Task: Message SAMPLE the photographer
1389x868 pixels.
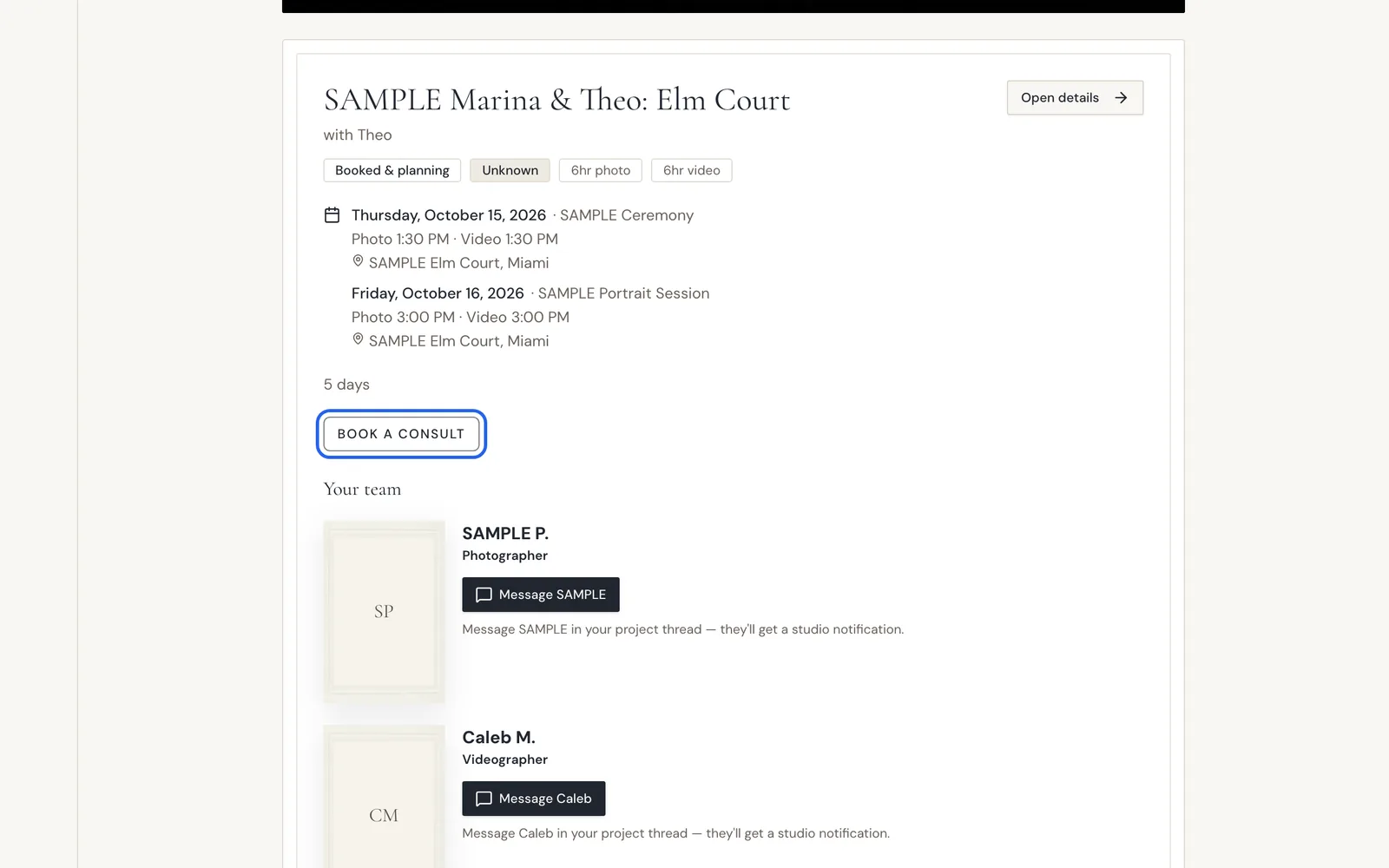Action: (x=541, y=595)
